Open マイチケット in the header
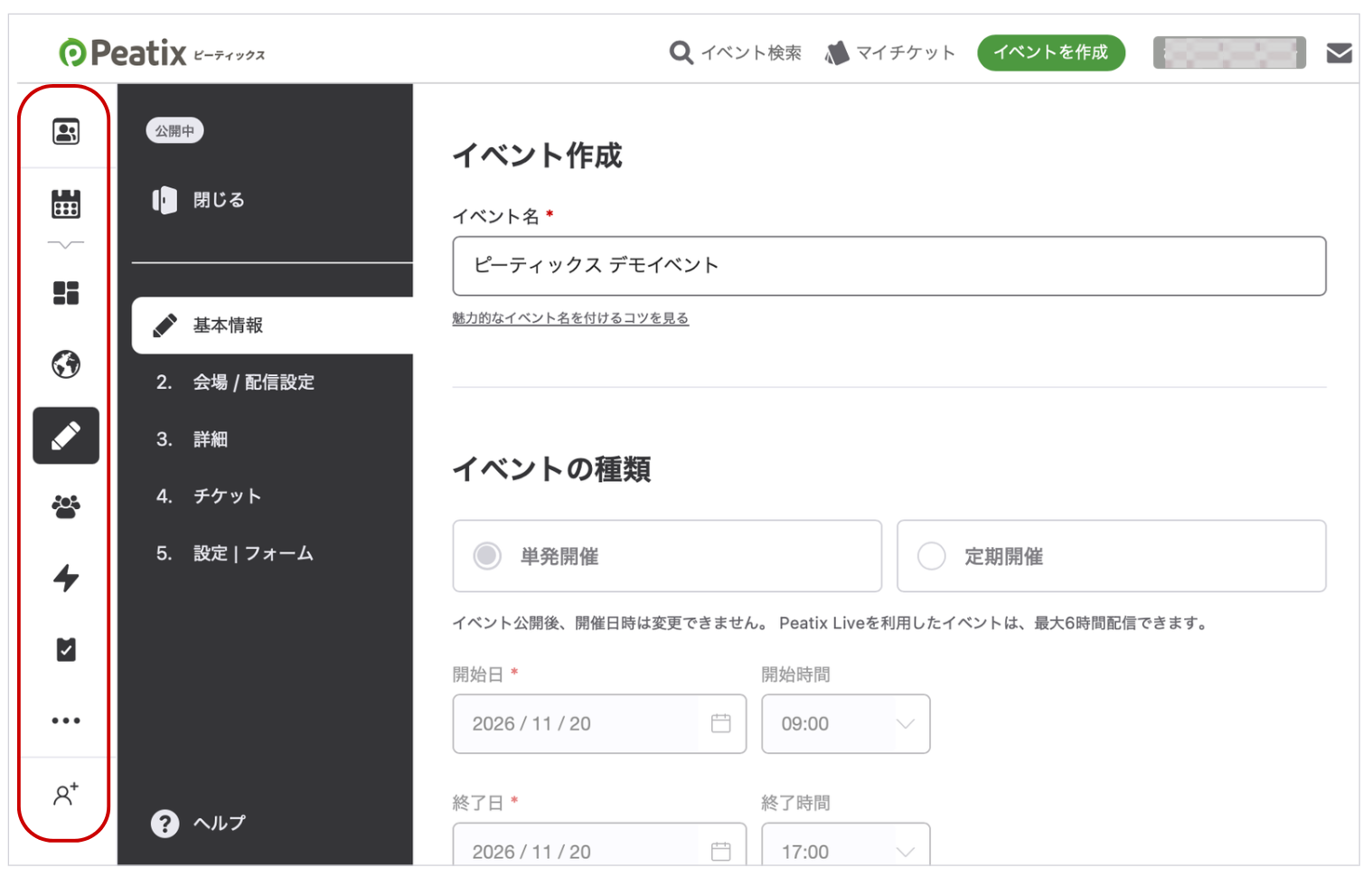This screenshot has width=1372, height=877. [x=905, y=52]
